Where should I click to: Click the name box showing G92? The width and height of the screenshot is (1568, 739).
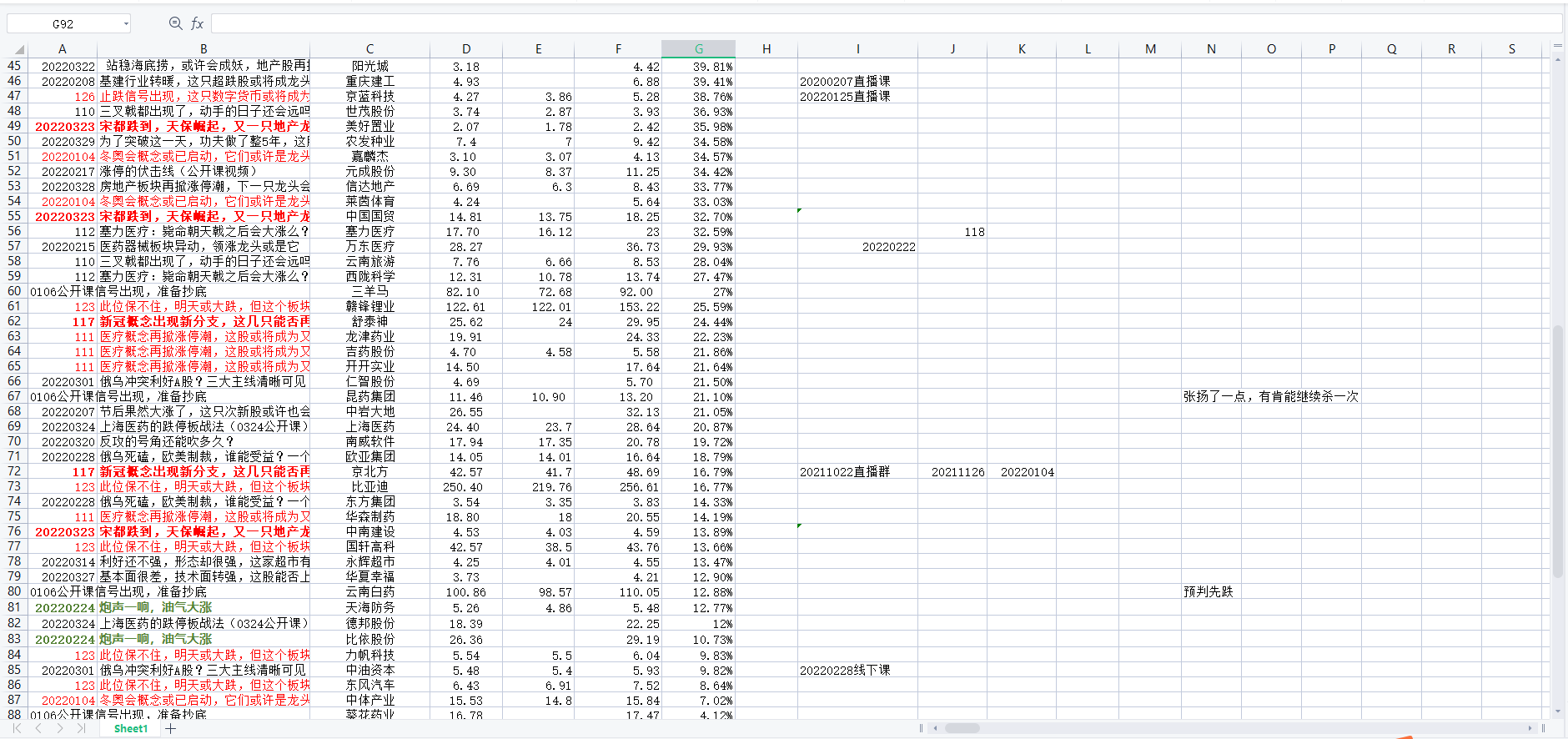click(x=63, y=24)
